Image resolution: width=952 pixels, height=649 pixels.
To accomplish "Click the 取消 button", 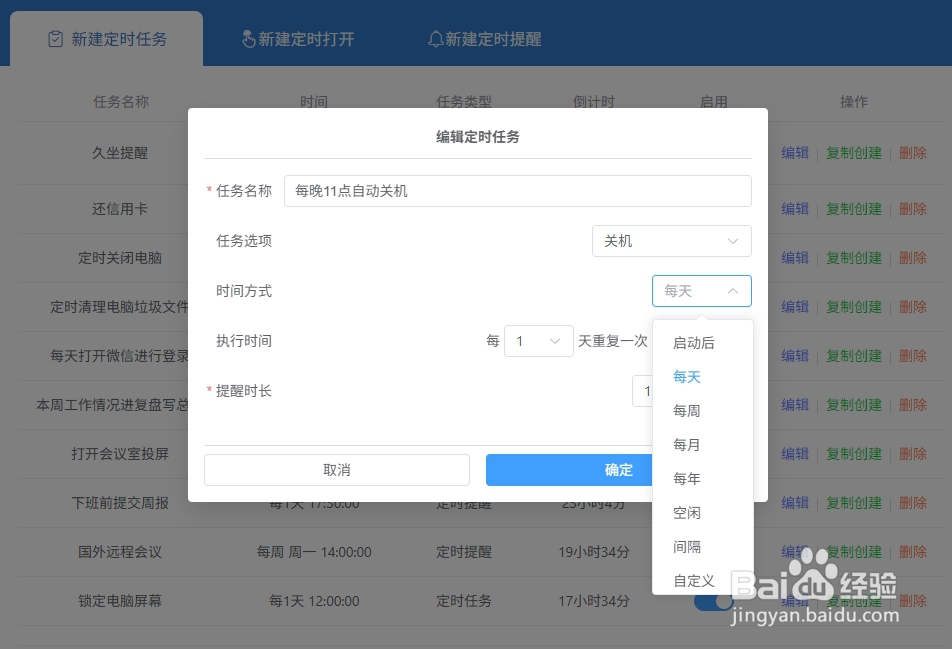I will click(337, 470).
